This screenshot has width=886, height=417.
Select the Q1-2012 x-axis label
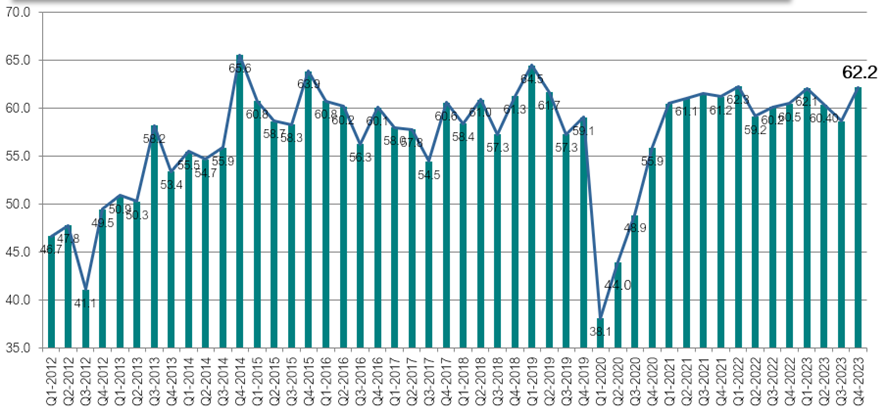[50, 384]
